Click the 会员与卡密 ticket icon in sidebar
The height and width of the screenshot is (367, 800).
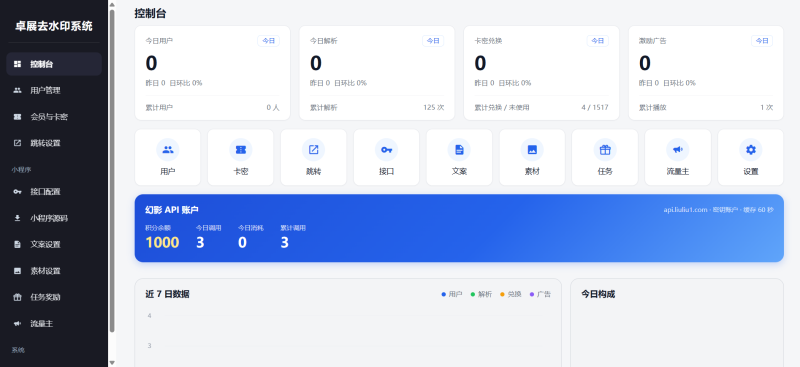pyautogui.click(x=17, y=117)
